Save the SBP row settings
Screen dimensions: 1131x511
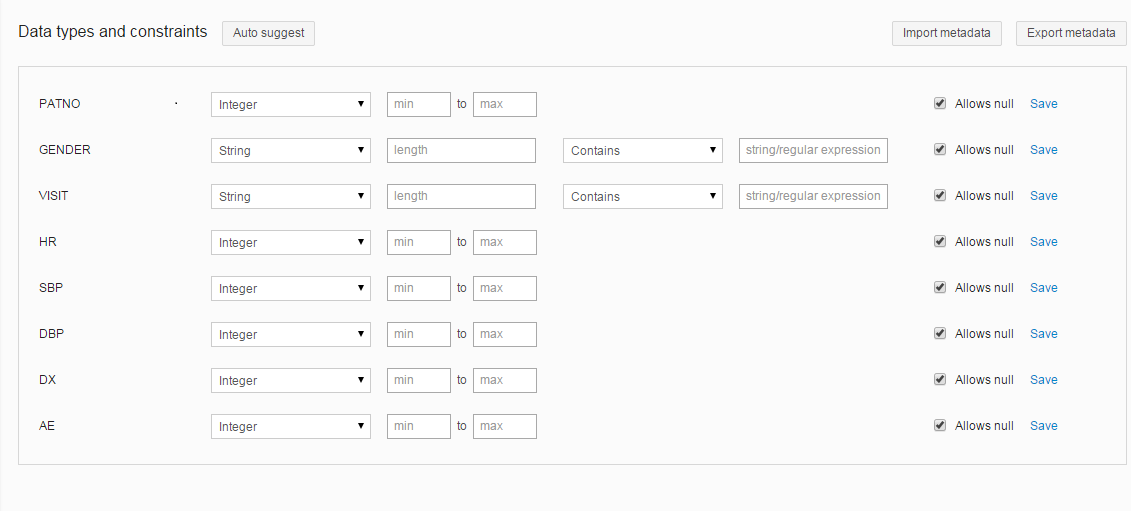pos(1043,288)
